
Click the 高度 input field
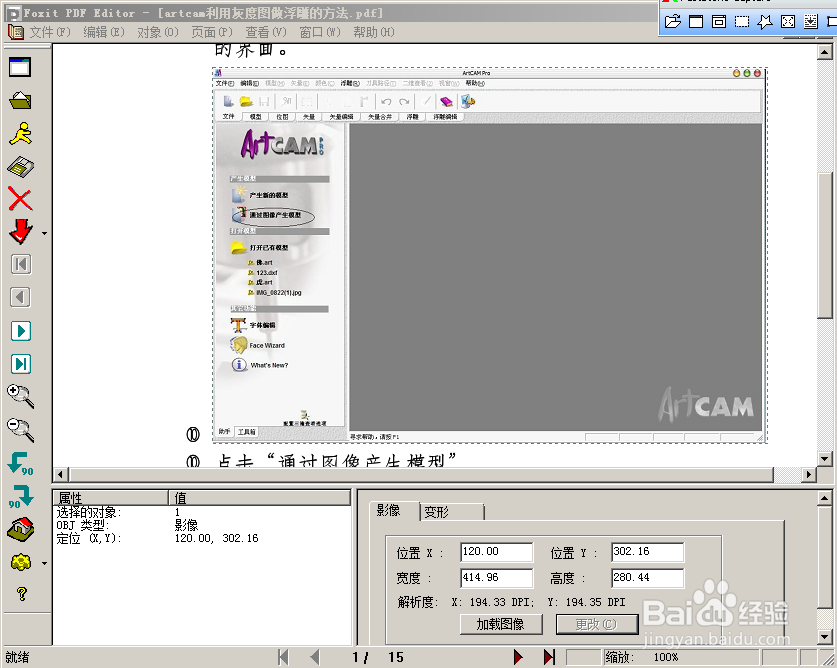(x=648, y=578)
